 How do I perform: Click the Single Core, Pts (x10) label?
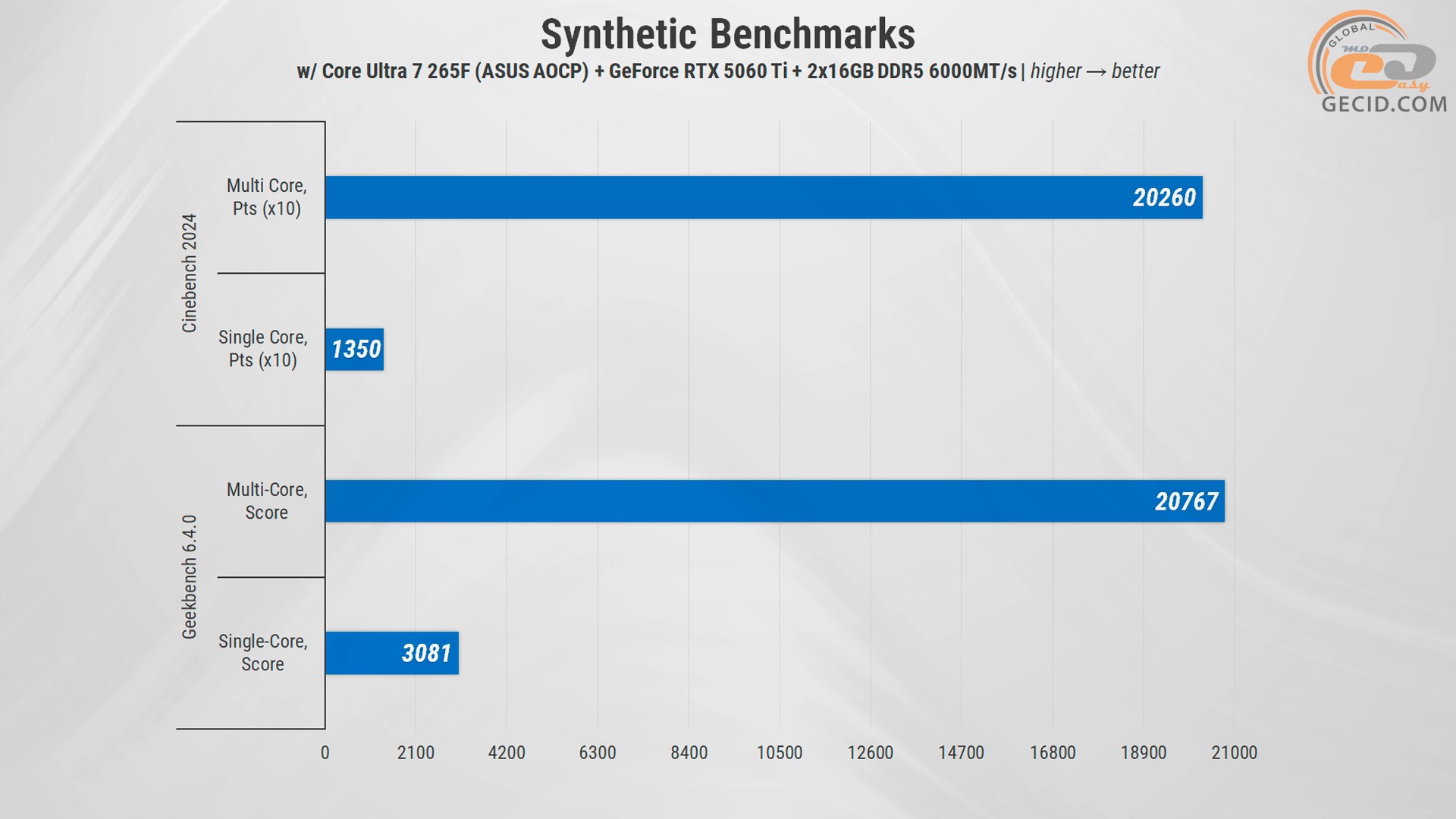pos(262,349)
